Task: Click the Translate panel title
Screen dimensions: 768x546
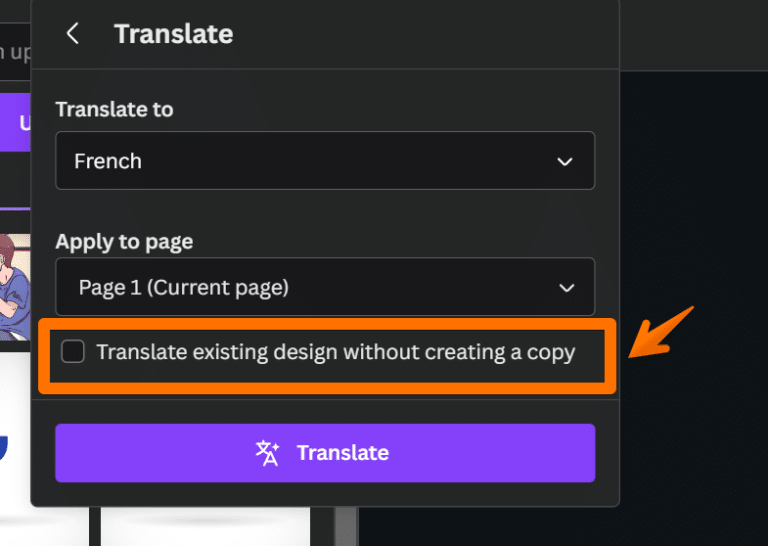Action: (x=173, y=34)
